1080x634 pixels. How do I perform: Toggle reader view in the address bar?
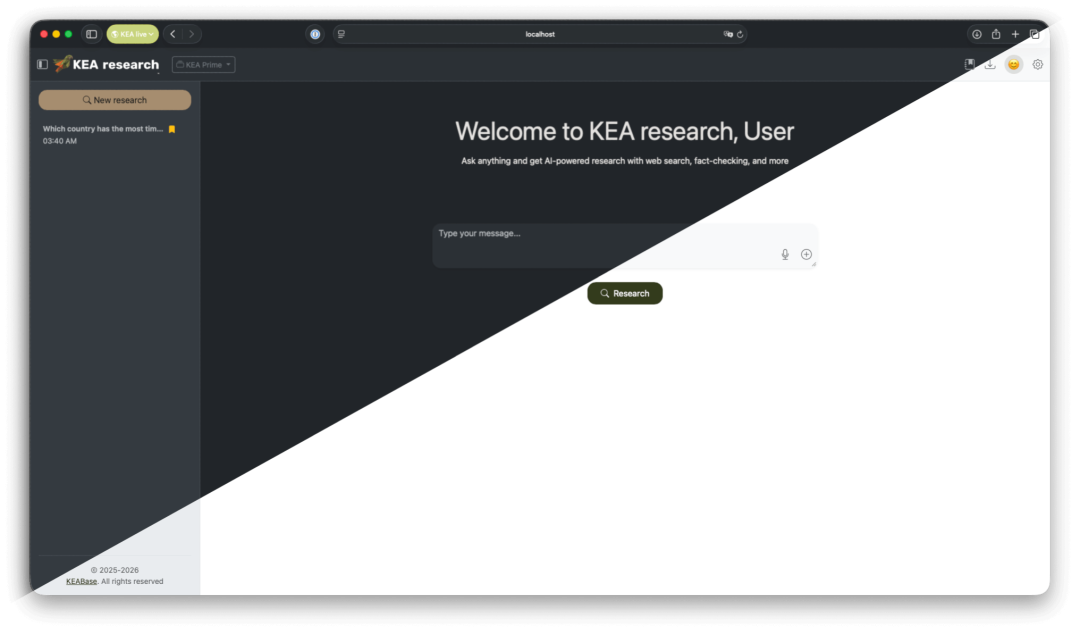click(x=341, y=33)
